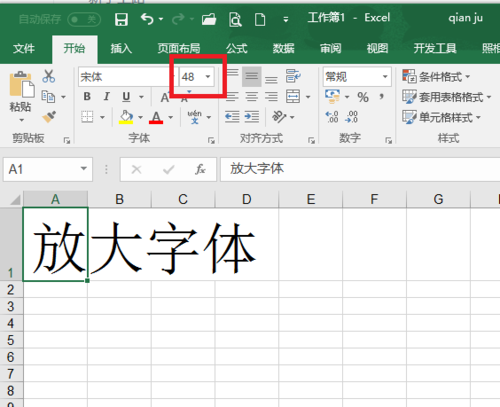The height and width of the screenshot is (407, 500).
Task: Toggle the AutoSave switch
Action: click(x=84, y=19)
